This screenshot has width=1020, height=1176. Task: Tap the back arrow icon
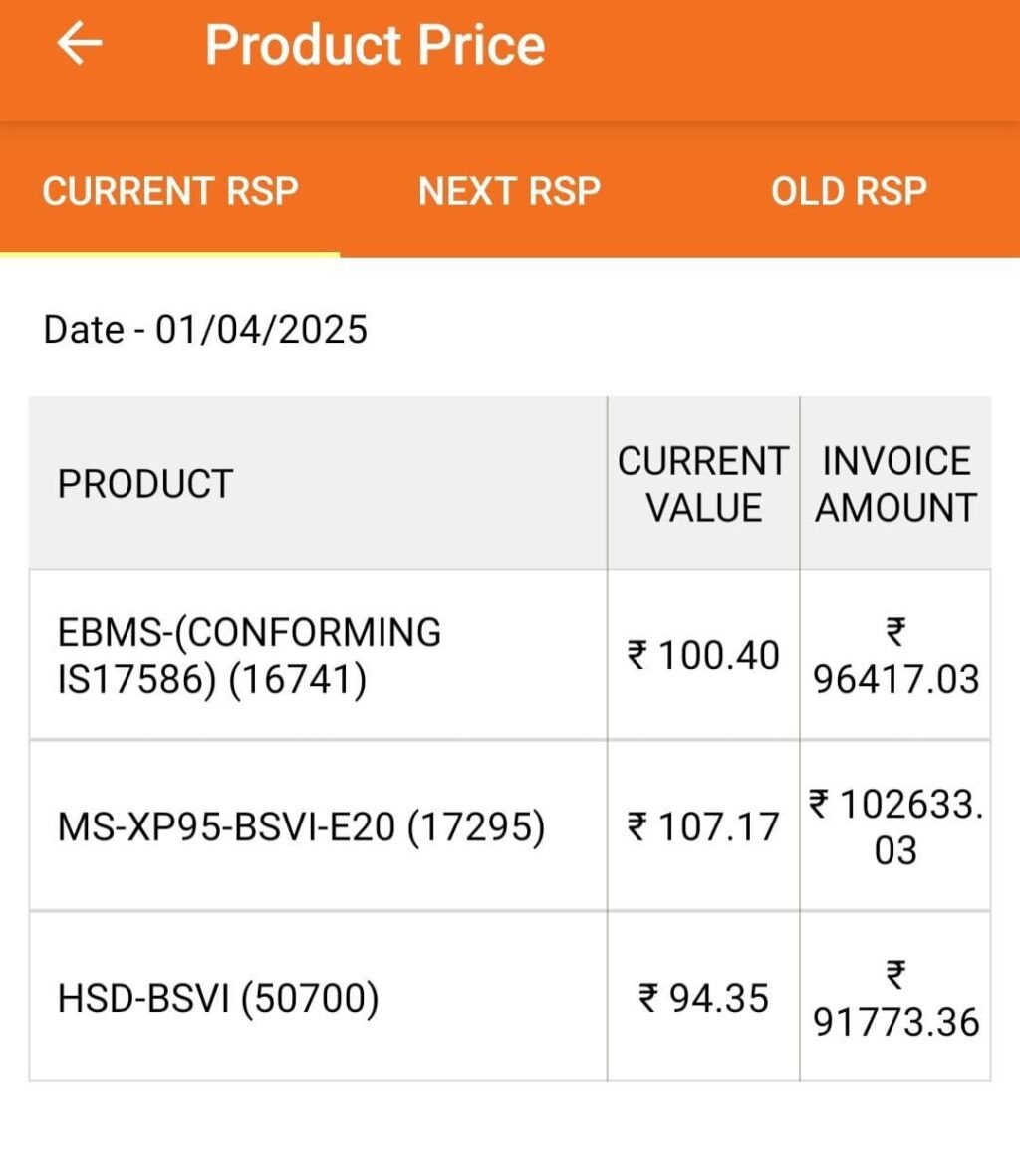80,43
